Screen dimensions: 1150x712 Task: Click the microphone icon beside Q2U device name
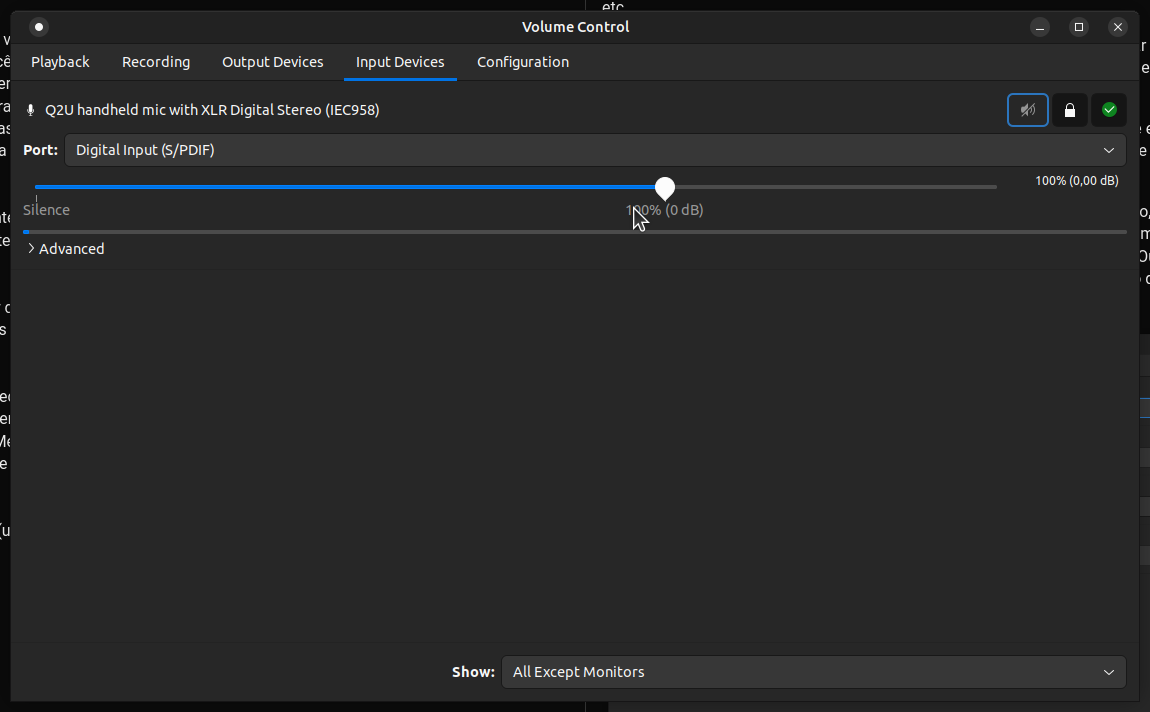coord(31,110)
